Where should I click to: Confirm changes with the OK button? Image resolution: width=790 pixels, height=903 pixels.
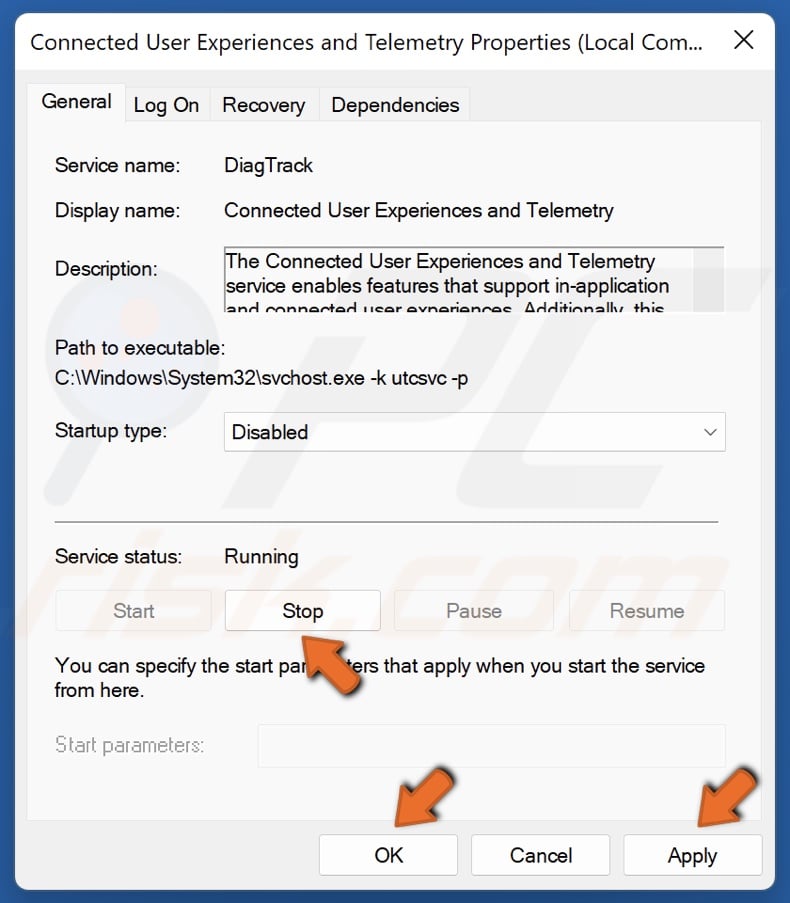point(388,856)
